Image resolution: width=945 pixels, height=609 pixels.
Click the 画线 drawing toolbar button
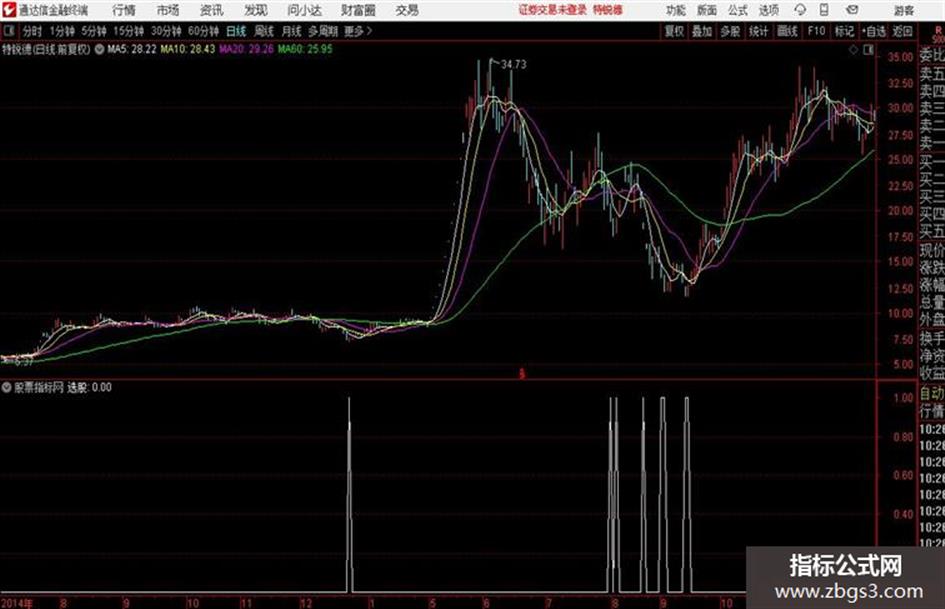[787, 31]
